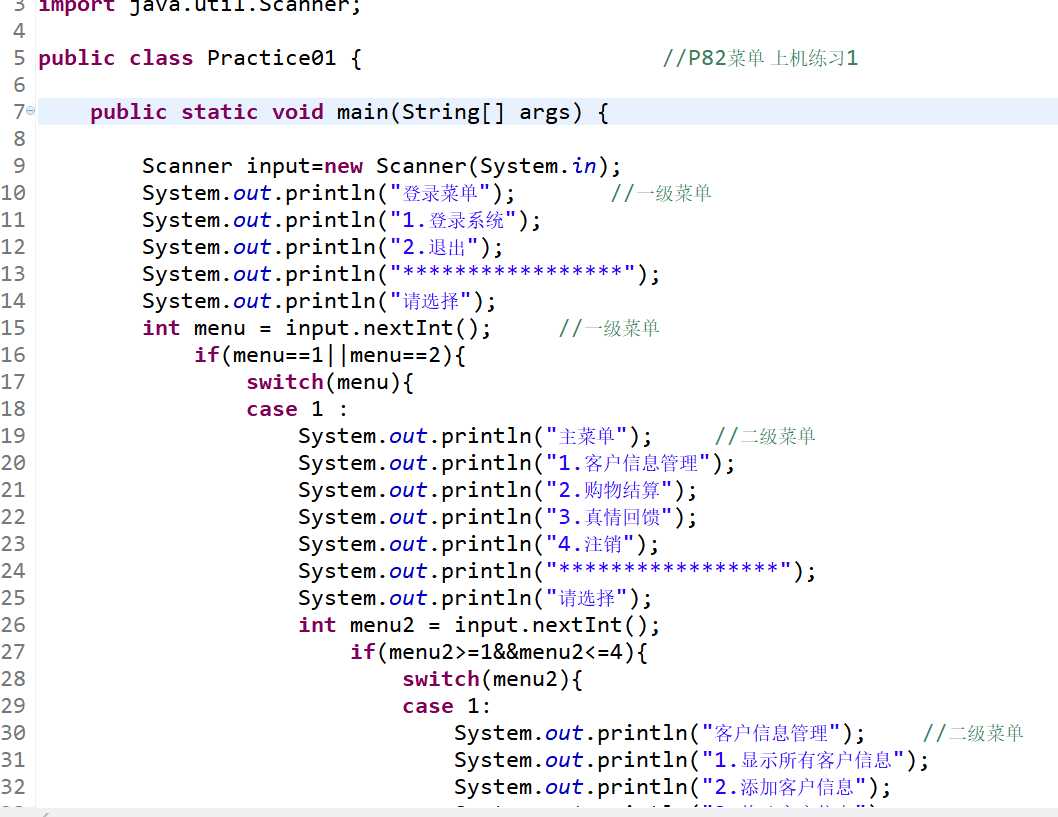Collapse the main method fold marker at line 7
The width and height of the screenshot is (1058, 817).
click(30, 110)
